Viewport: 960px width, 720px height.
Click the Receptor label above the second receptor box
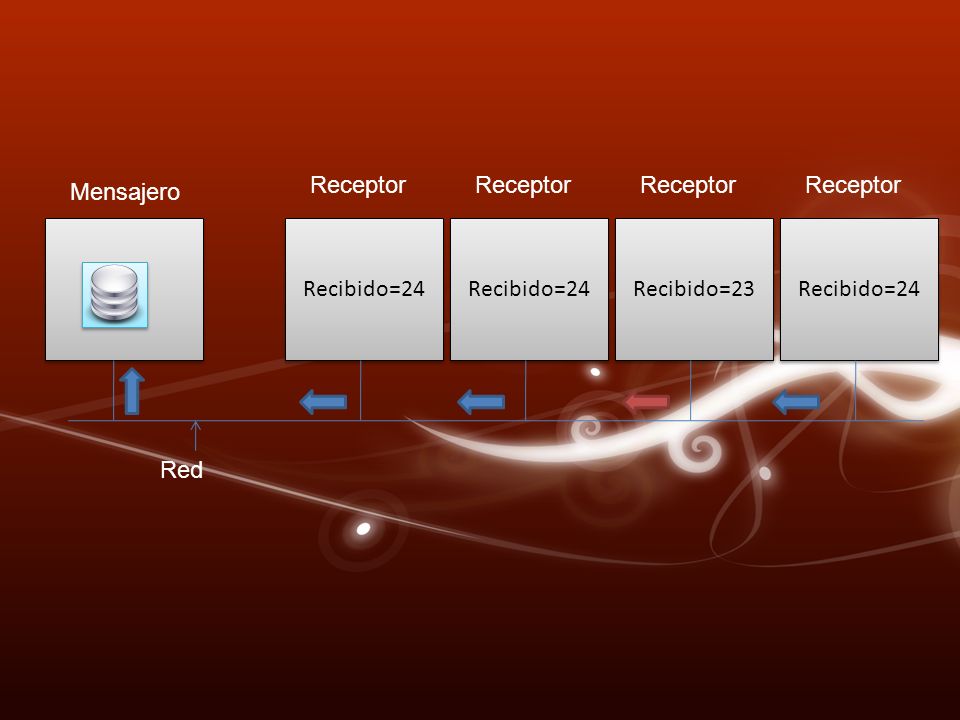(523, 185)
